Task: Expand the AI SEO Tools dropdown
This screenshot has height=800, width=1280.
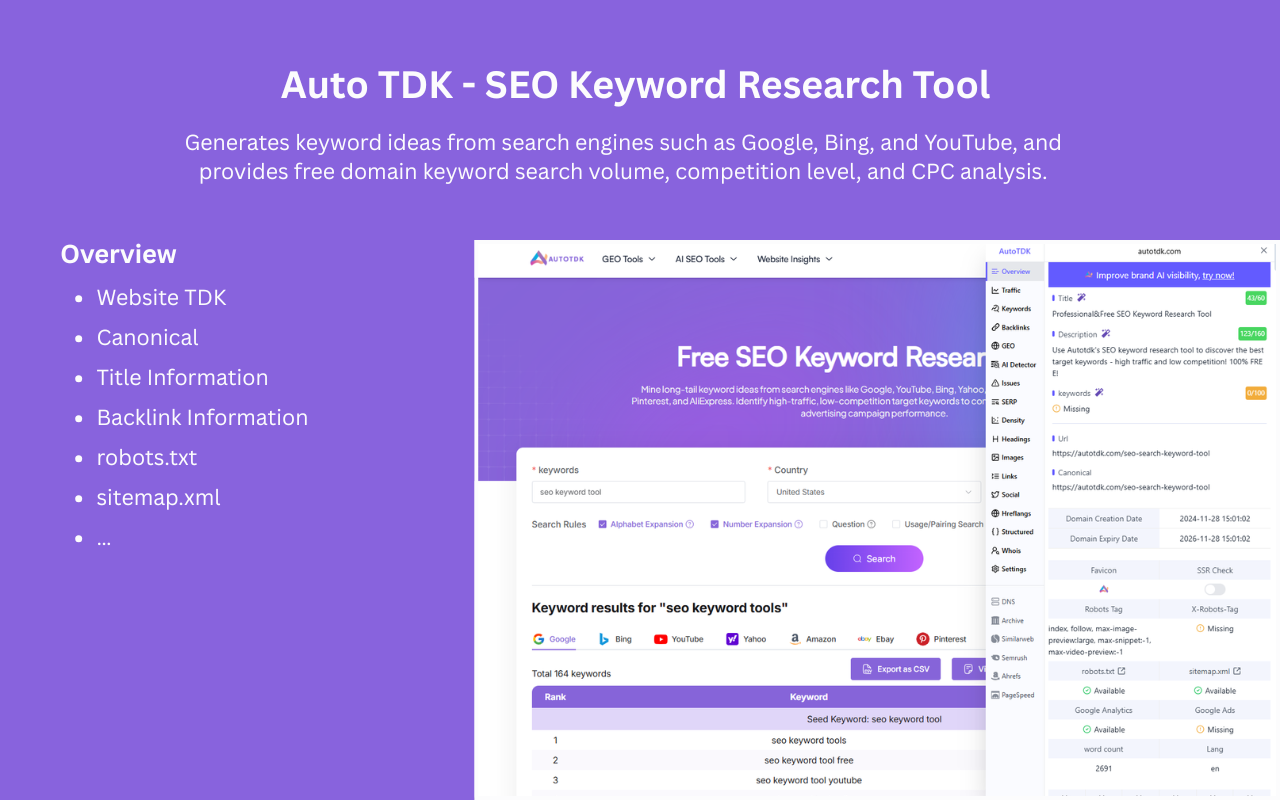Action: (x=706, y=258)
